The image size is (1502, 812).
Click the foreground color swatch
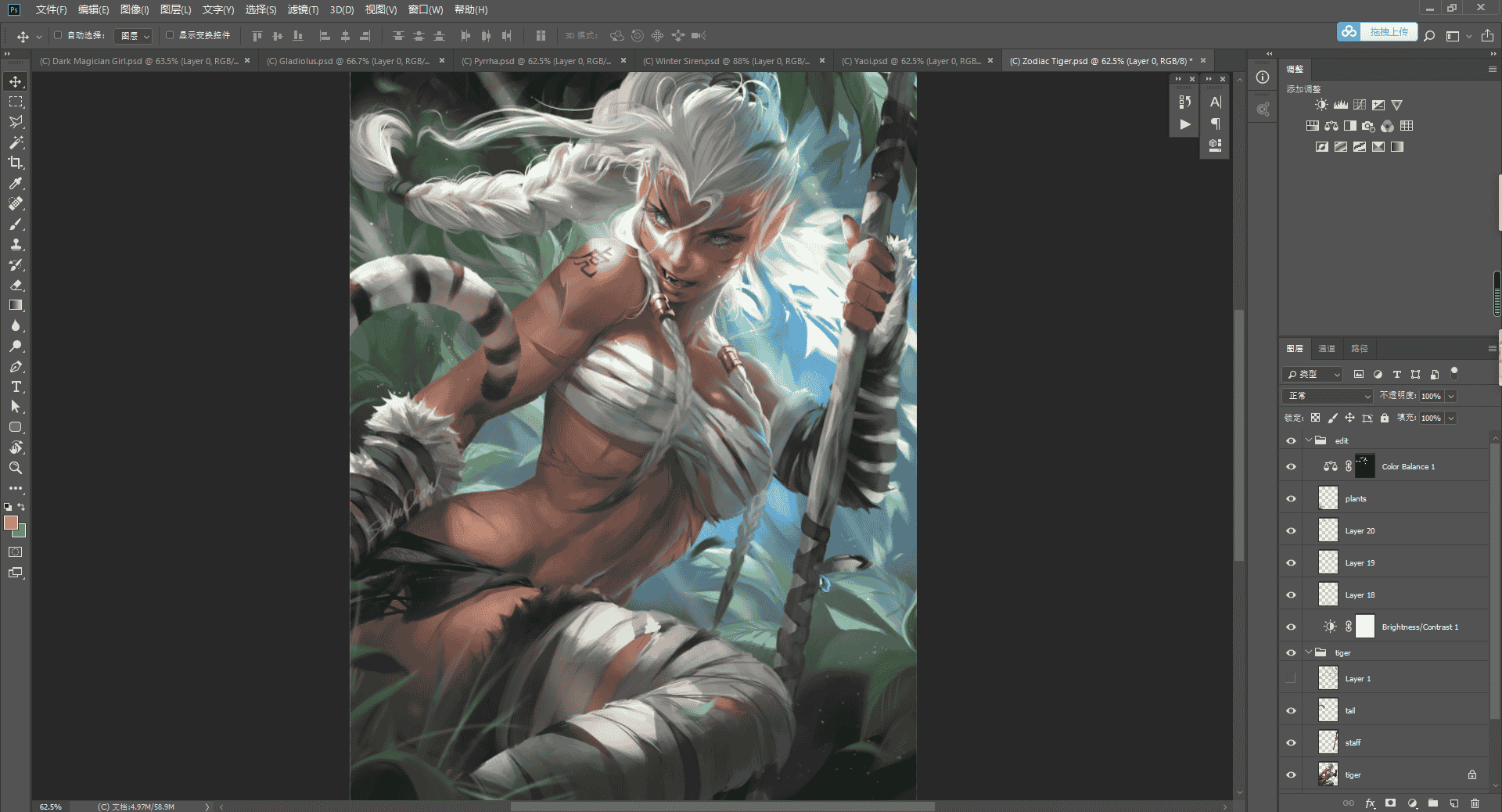(11, 523)
